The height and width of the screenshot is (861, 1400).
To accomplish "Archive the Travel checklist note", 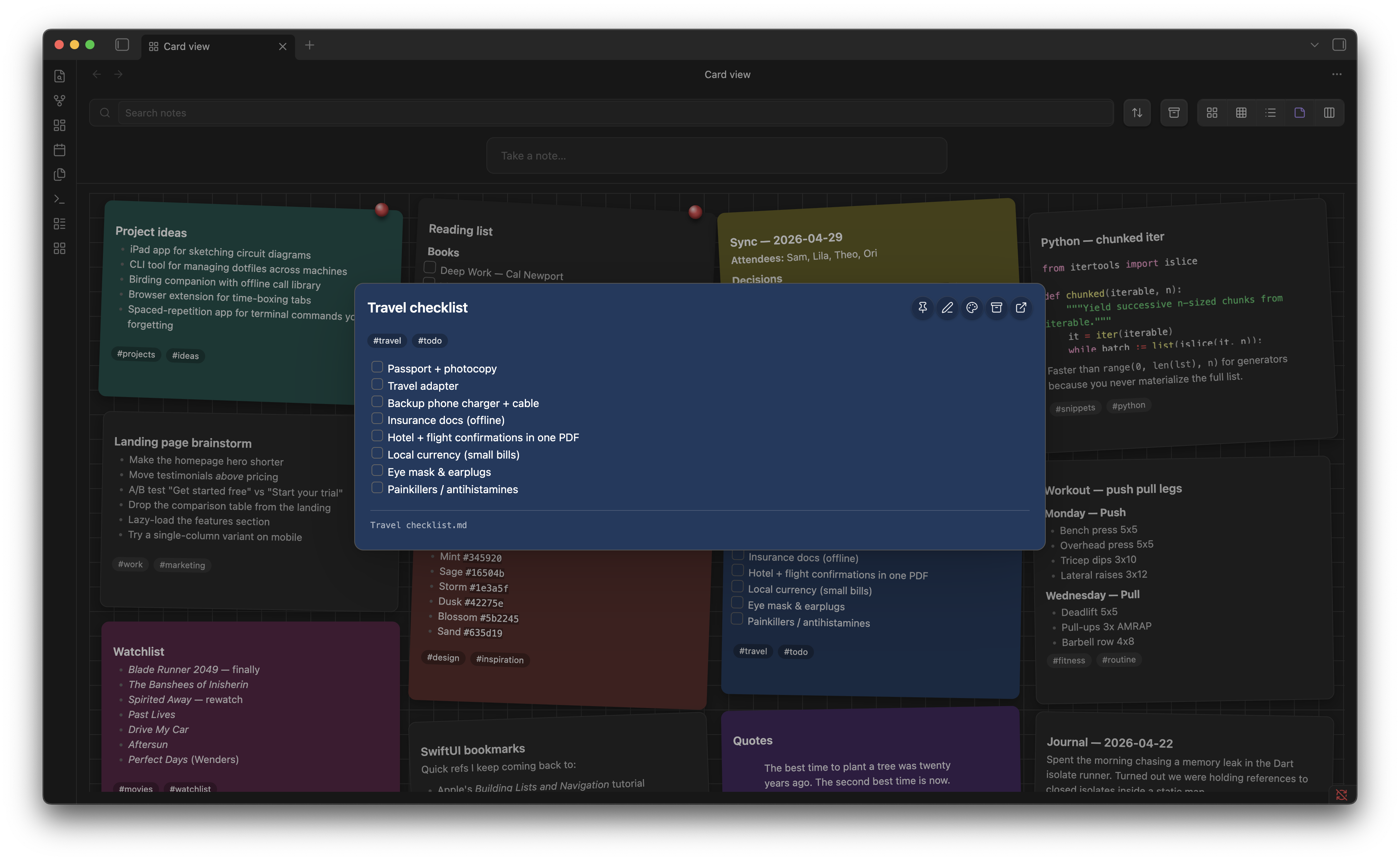I will (x=996, y=307).
